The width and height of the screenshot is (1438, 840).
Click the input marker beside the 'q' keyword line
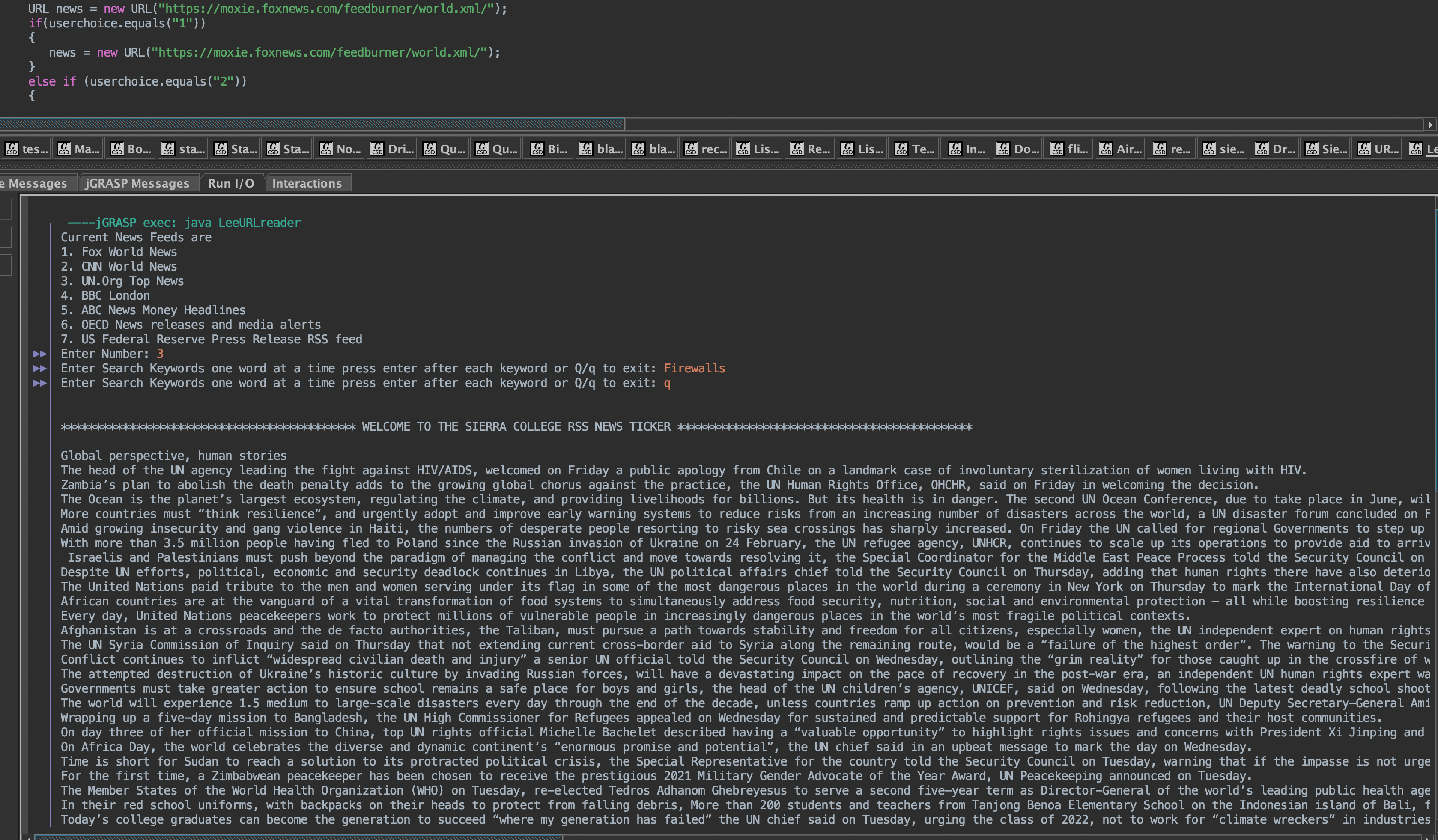(40, 383)
